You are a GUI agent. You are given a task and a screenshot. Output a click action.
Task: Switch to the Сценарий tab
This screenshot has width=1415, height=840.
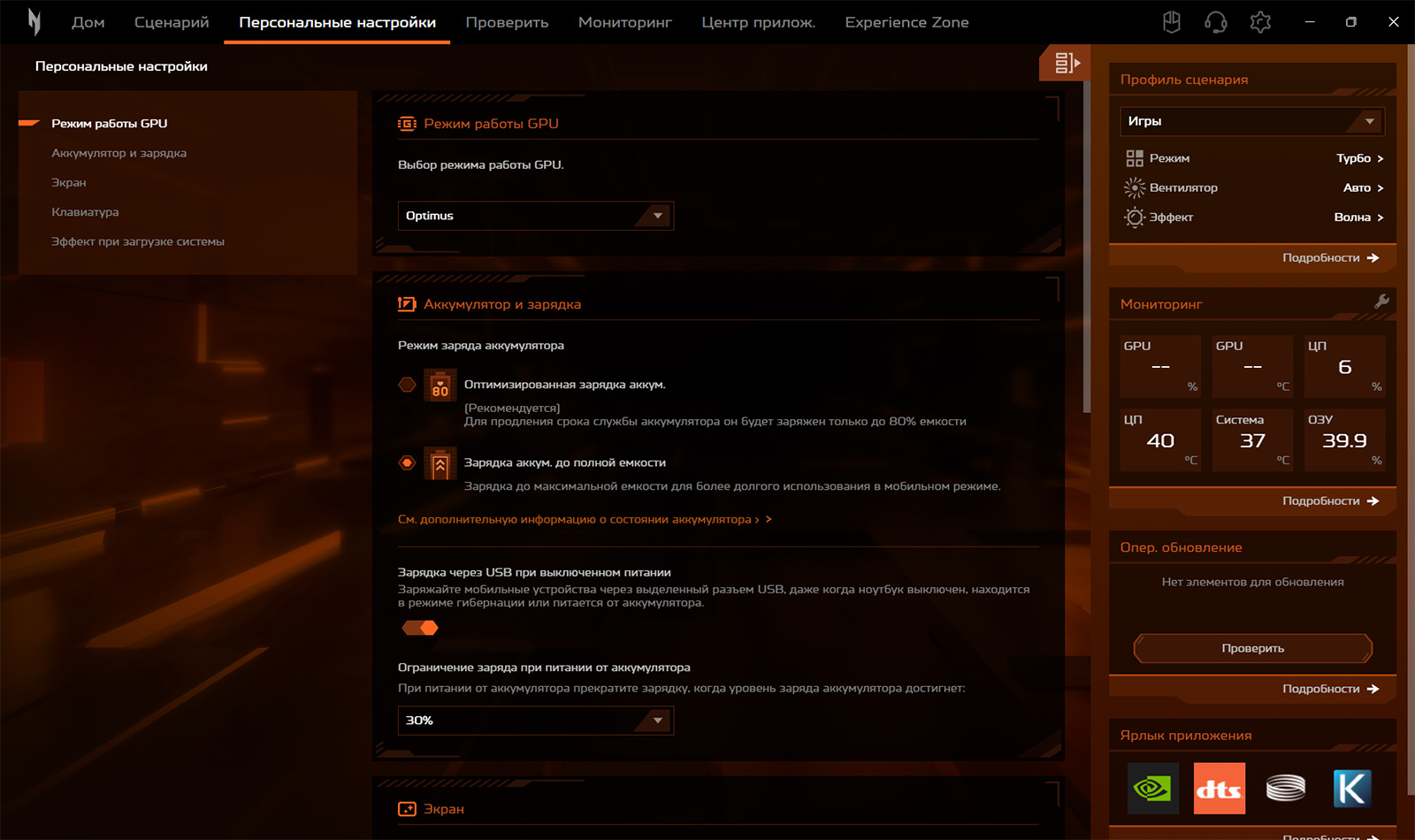(x=172, y=22)
